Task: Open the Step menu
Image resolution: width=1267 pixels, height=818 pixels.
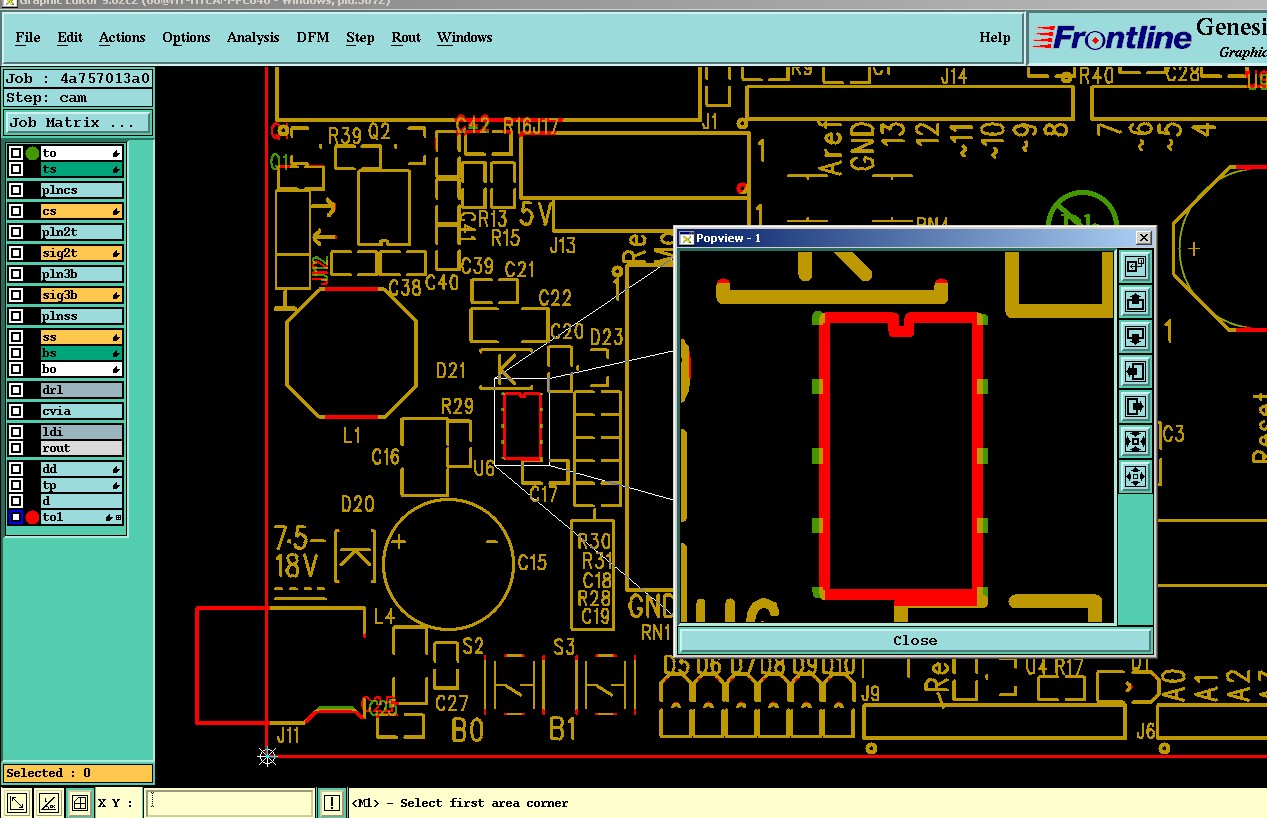Action: tap(360, 37)
